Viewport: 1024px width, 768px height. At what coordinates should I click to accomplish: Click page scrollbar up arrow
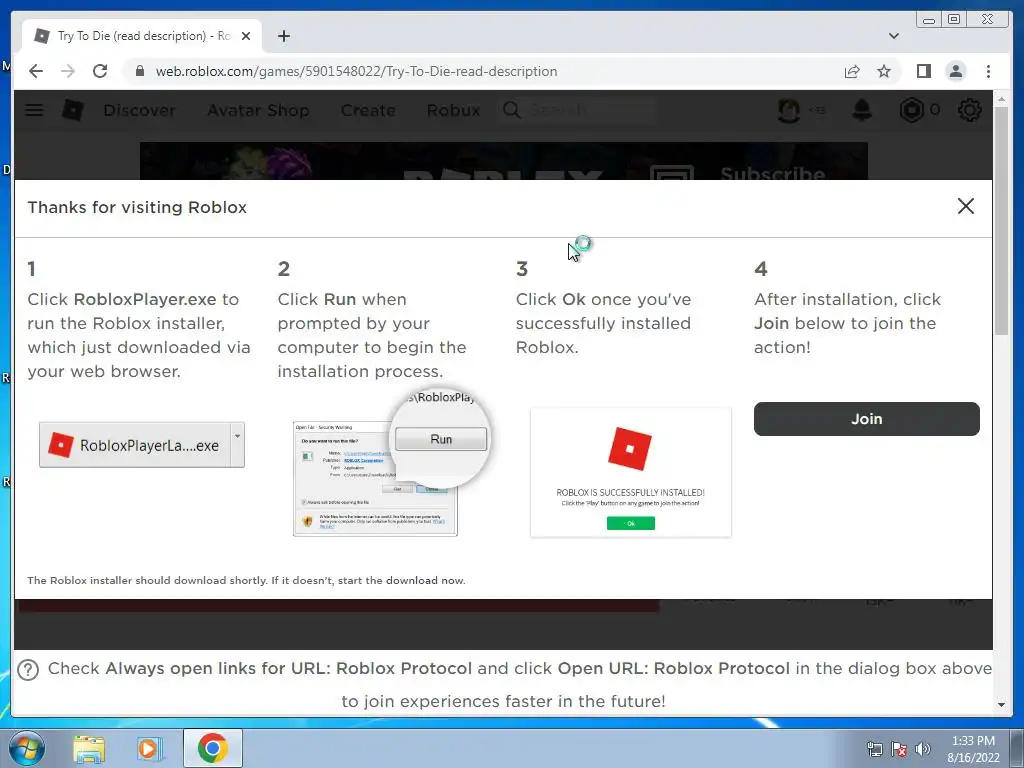coord(1001,99)
